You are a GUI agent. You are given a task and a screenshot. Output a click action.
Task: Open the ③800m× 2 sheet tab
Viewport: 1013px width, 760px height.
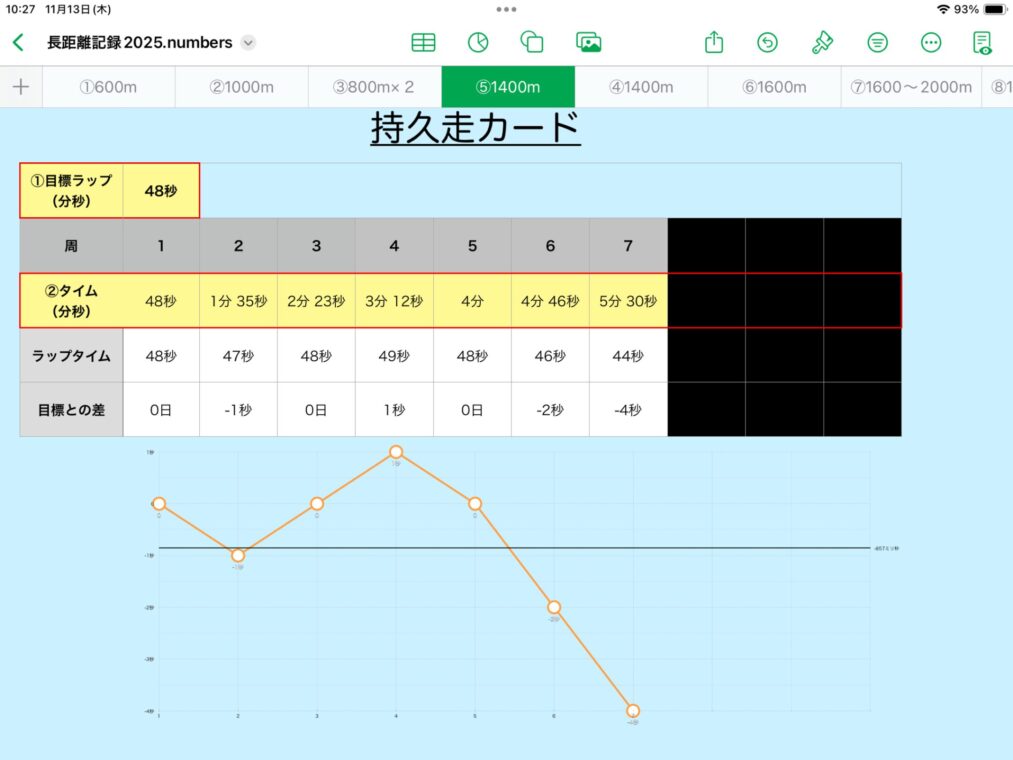pos(374,87)
